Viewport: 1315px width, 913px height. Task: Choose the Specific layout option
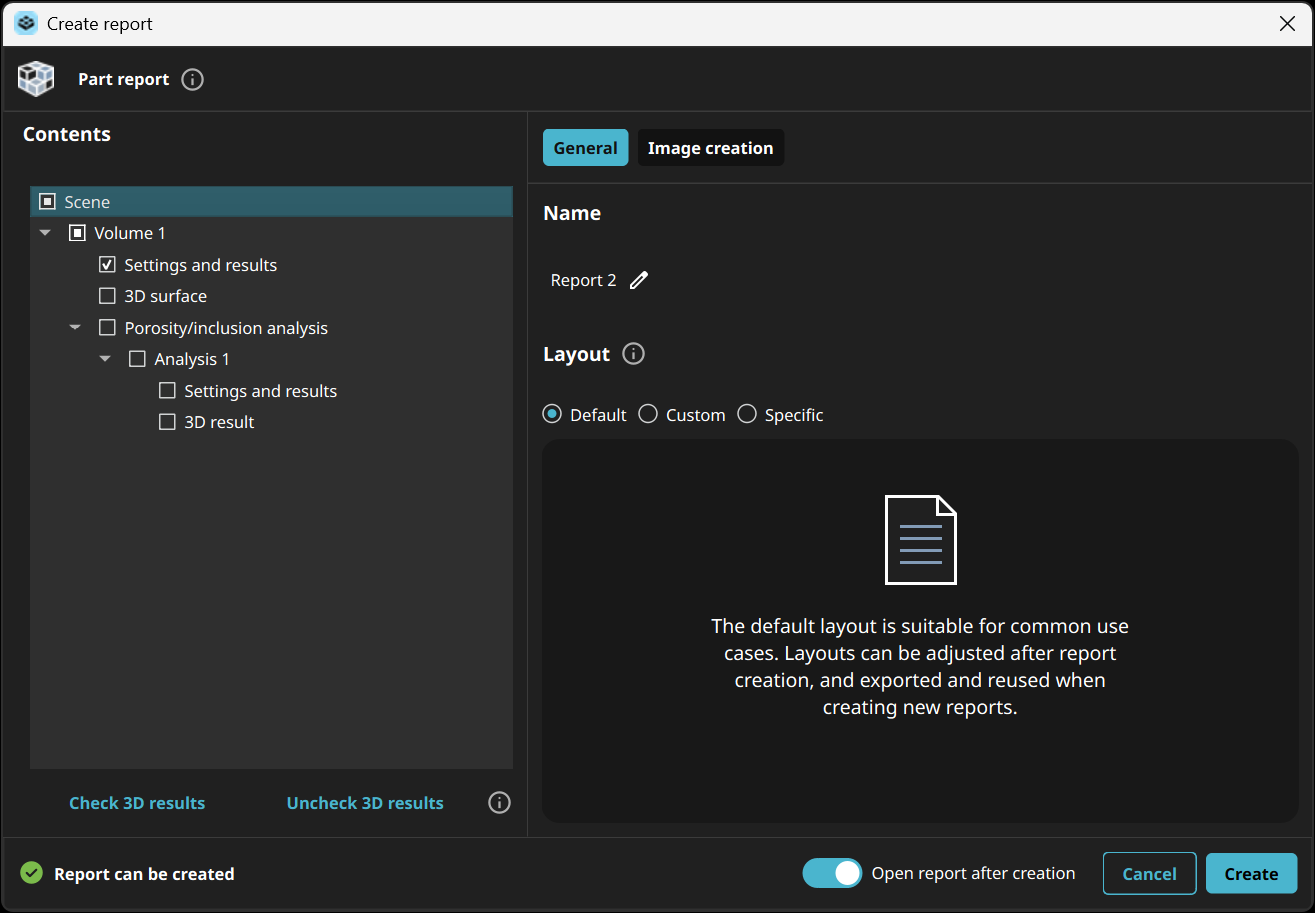pyautogui.click(x=747, y=414)
